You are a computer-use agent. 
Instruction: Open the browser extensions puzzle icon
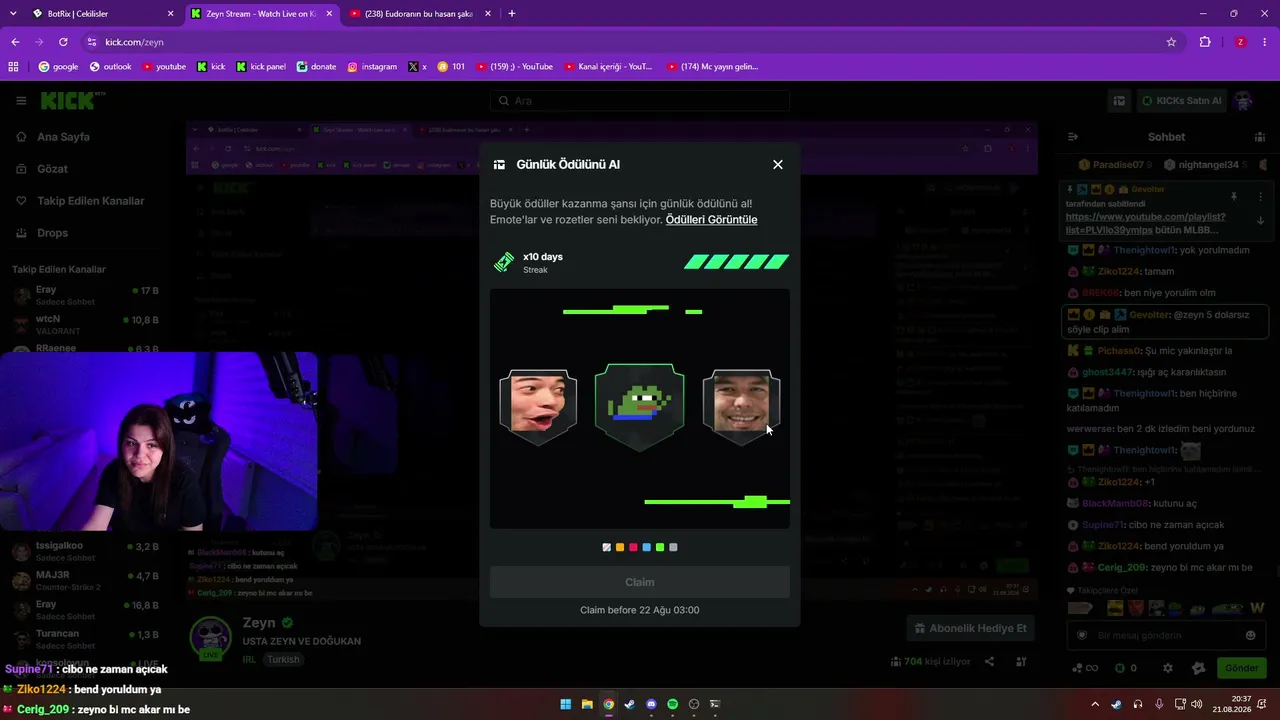[1205, 42]
